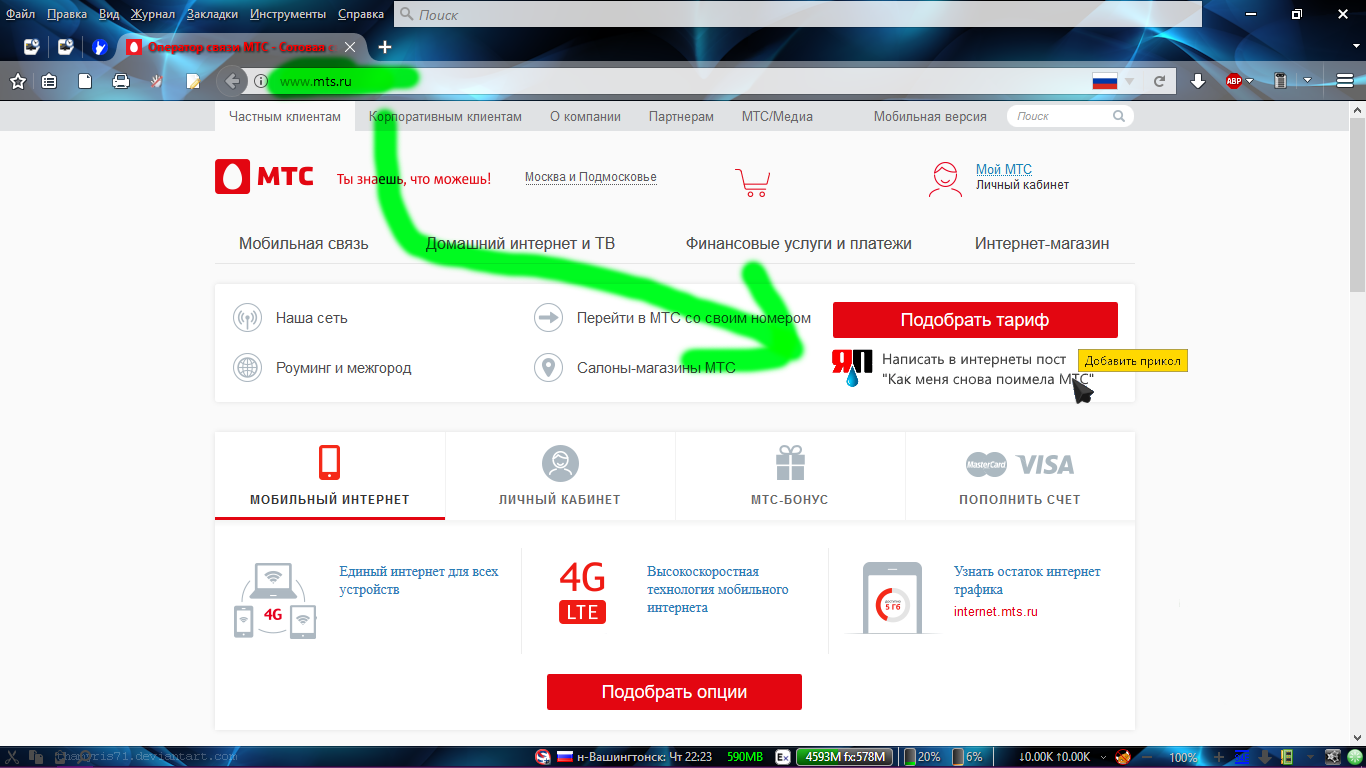Click the Подобрать опции button
Viewport: 1366px width, 768px height.
674,692
